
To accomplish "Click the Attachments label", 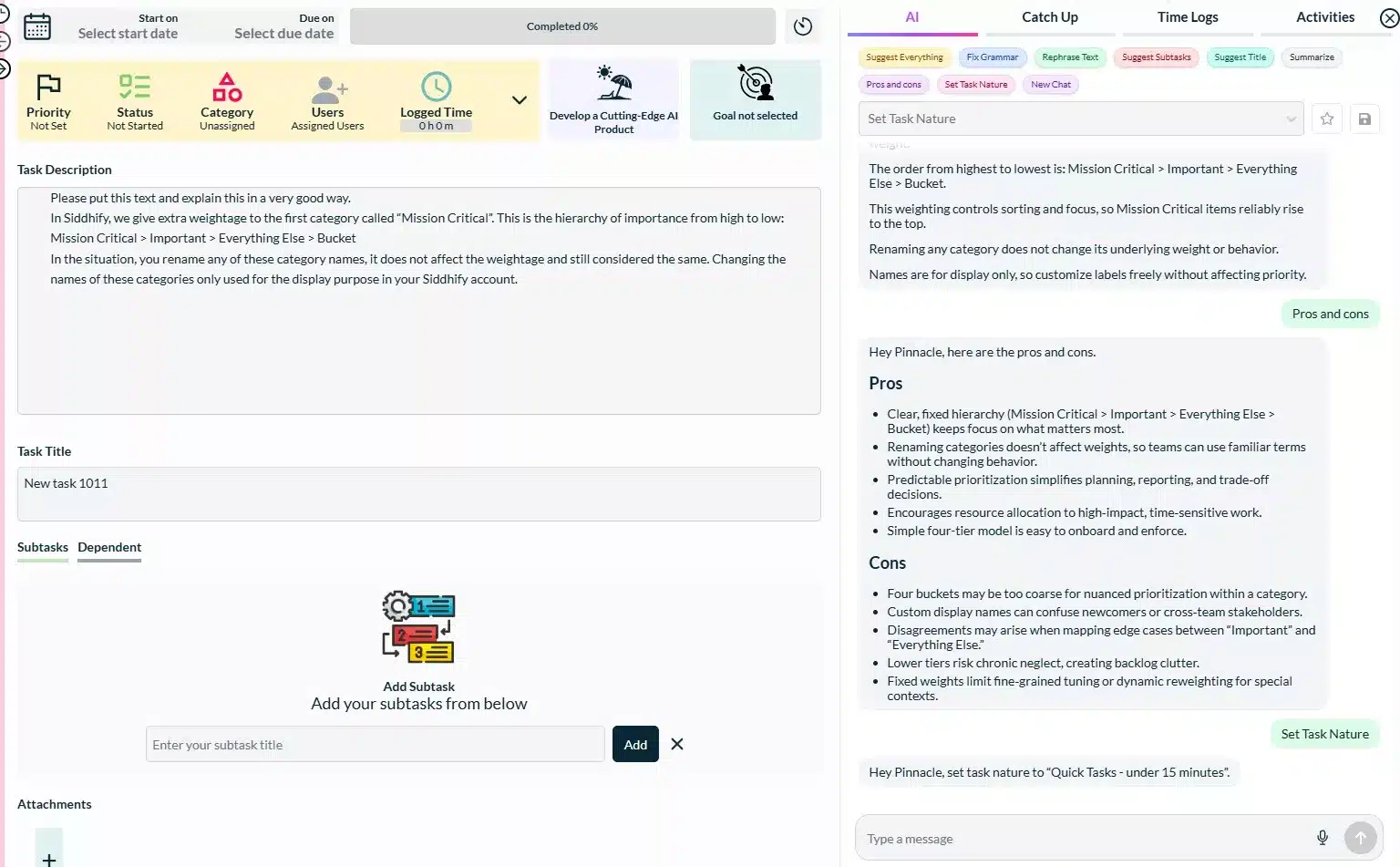I will tap(55, 804).
